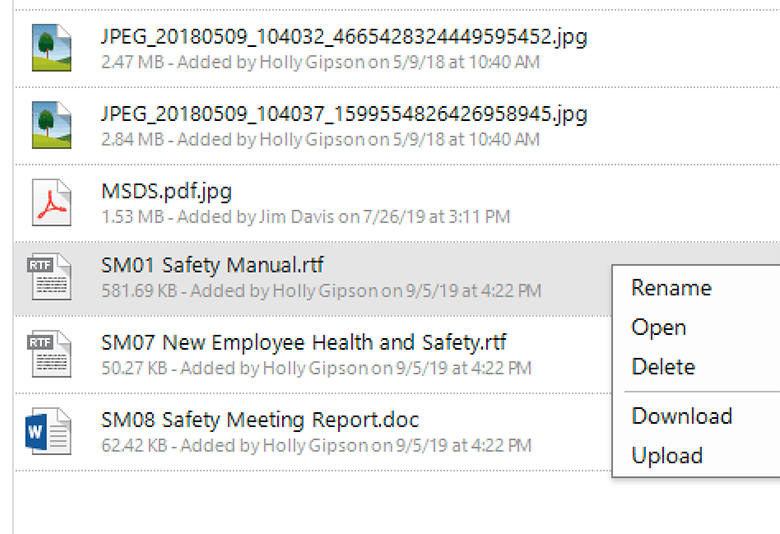Select Download in the context menu

coord(682,416)
